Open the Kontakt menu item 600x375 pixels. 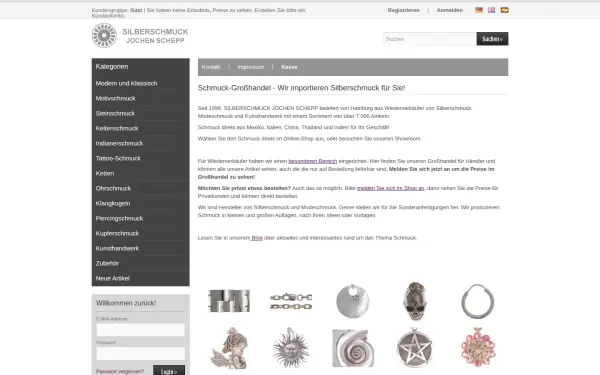pyautogui.click(x=211, y=67)
